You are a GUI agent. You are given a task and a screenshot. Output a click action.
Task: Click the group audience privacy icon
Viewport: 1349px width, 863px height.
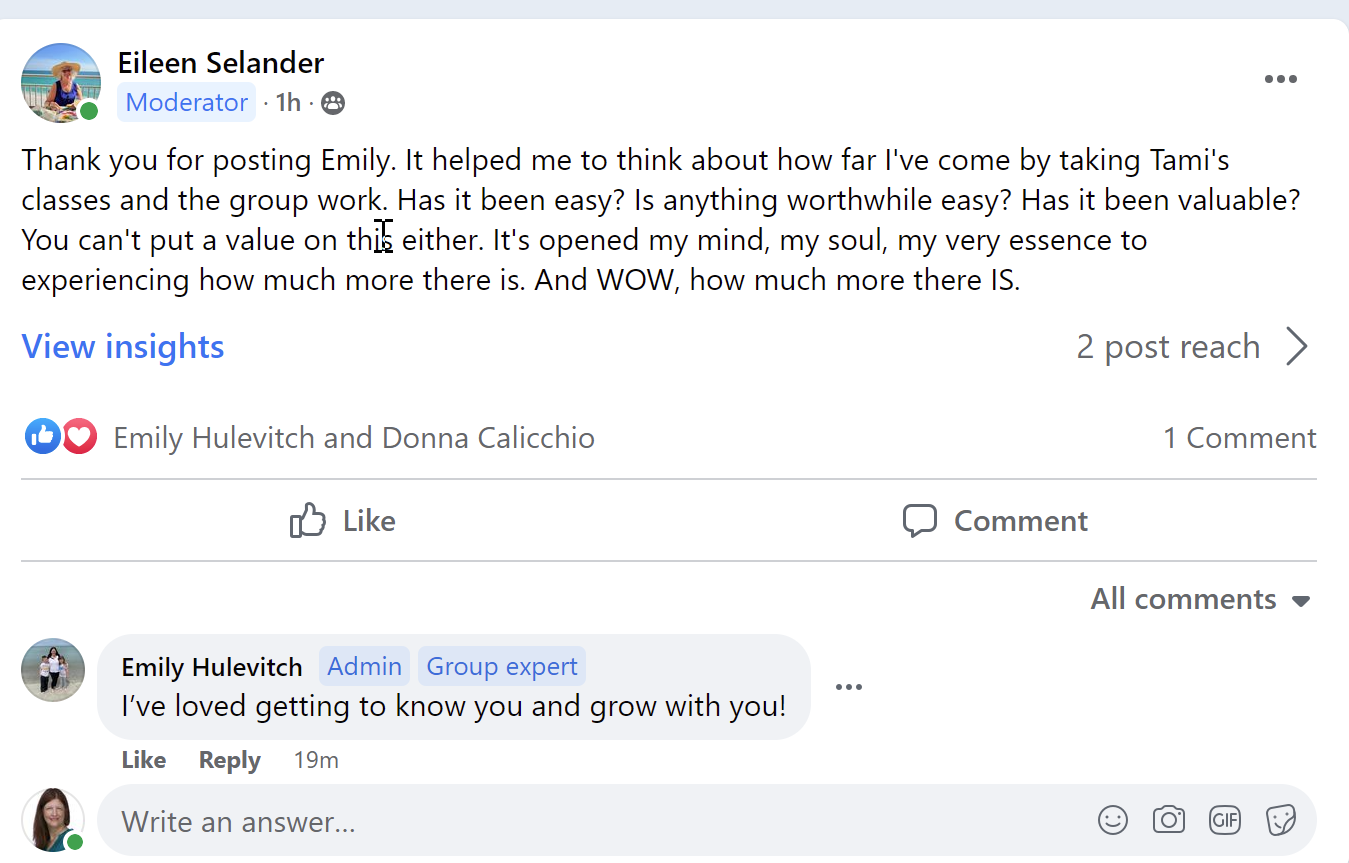pos(333,103)
